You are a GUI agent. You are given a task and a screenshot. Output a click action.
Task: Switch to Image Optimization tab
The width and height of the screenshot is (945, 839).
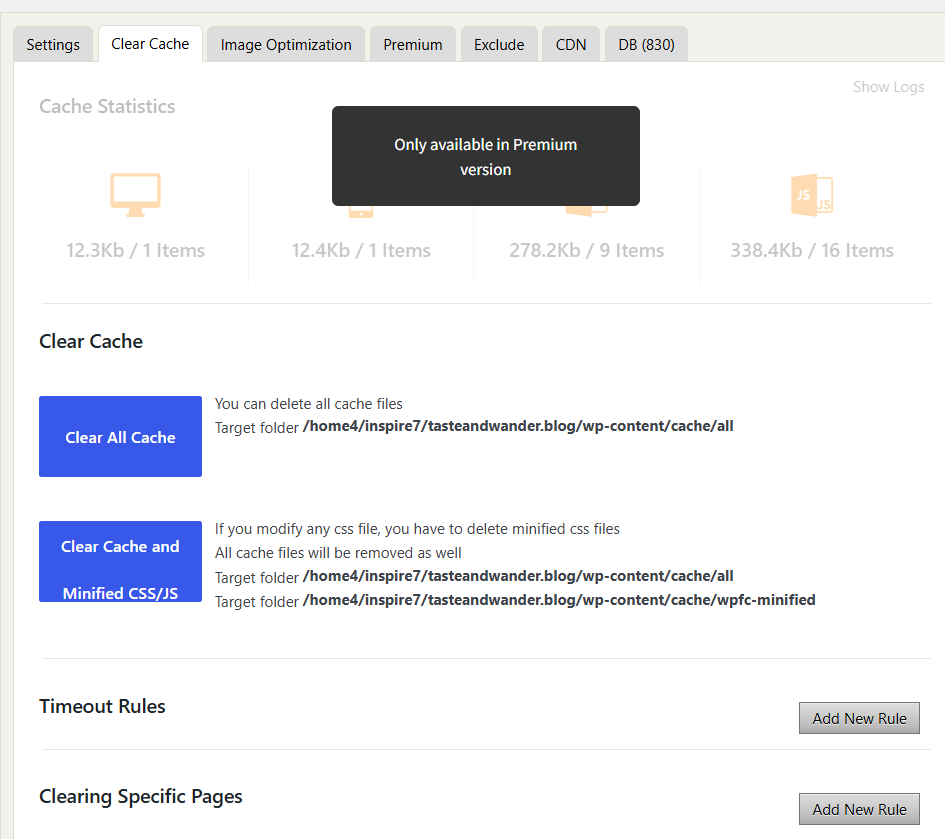(x=286, y=45)
